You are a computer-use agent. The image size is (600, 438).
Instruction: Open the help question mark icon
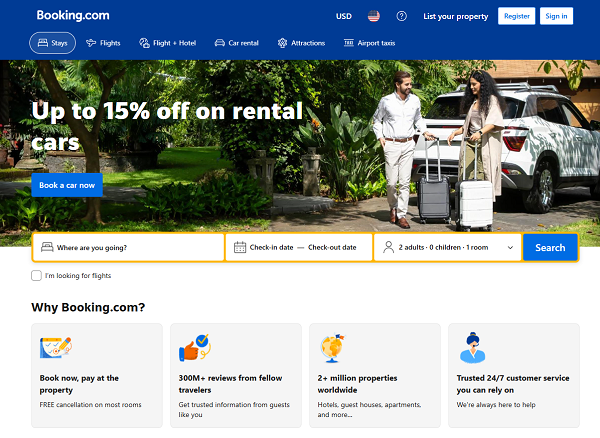click(401, 16)
